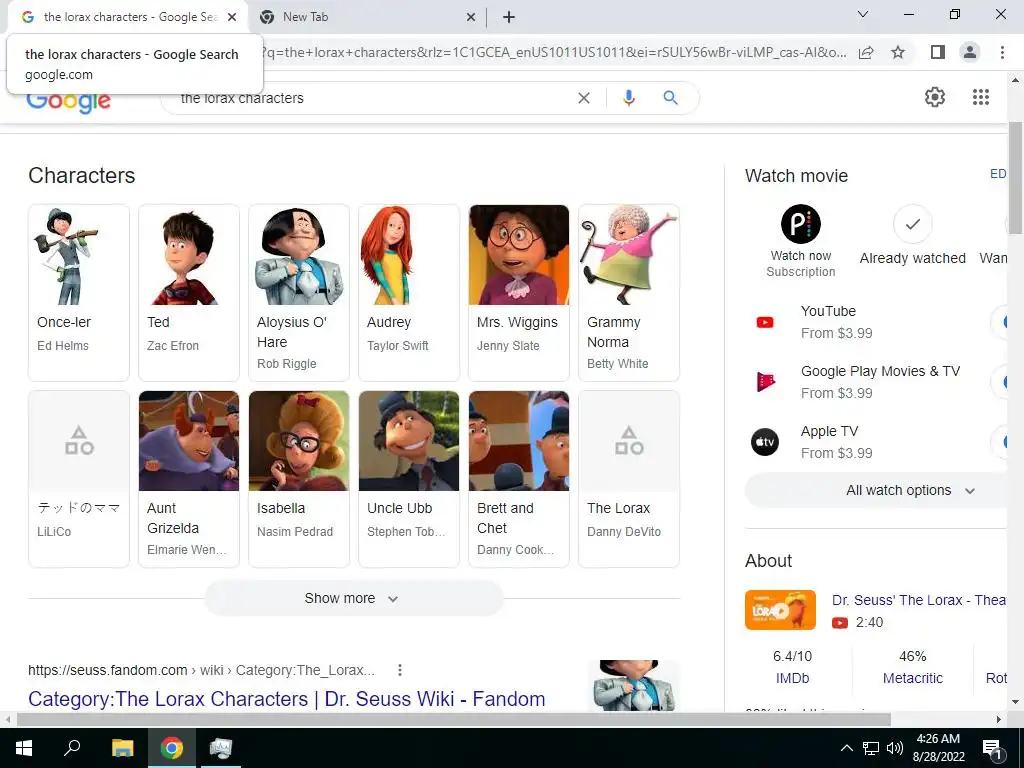Share this page icon in address bar
This screenshot has width=1024, height=768.
(x=866, y=52)
